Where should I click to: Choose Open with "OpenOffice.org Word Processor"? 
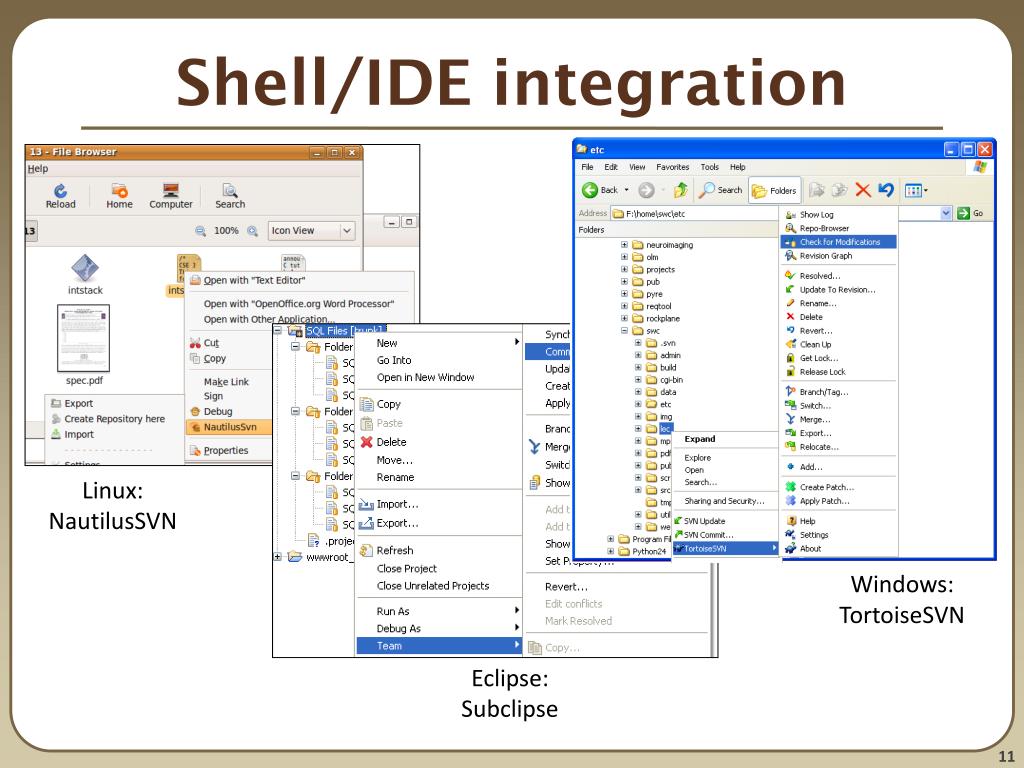298,304
